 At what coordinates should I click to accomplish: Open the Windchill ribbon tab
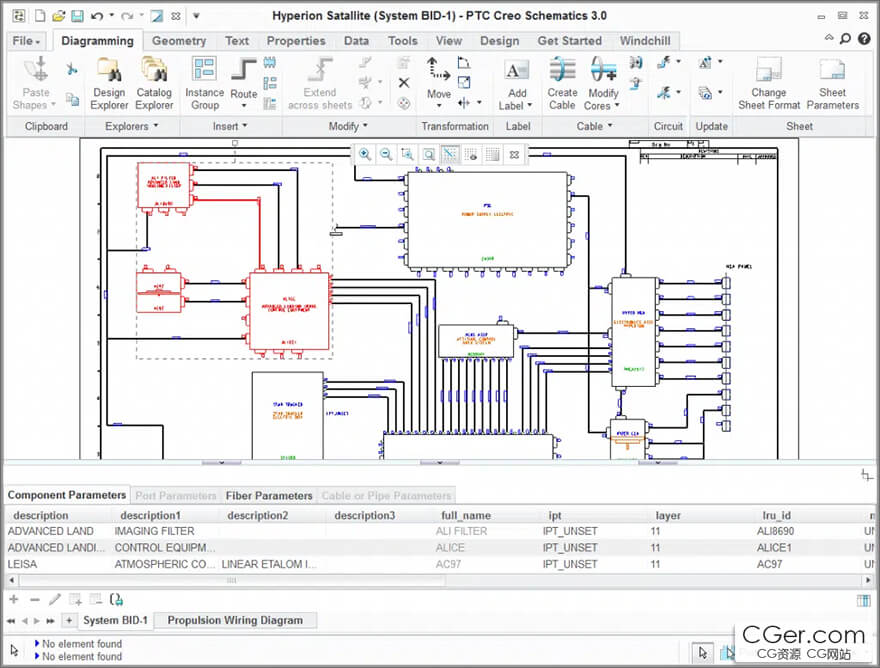[645, 41]
